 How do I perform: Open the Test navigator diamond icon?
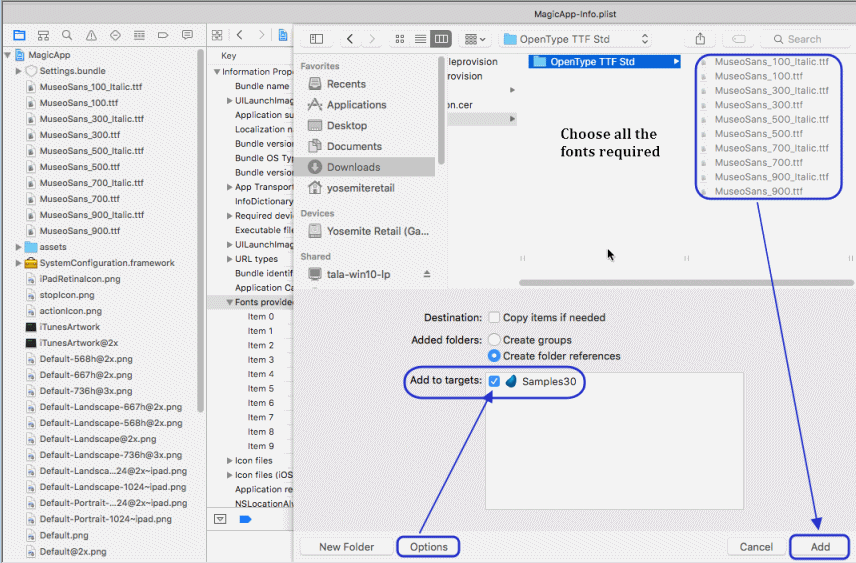click(115, 35)
